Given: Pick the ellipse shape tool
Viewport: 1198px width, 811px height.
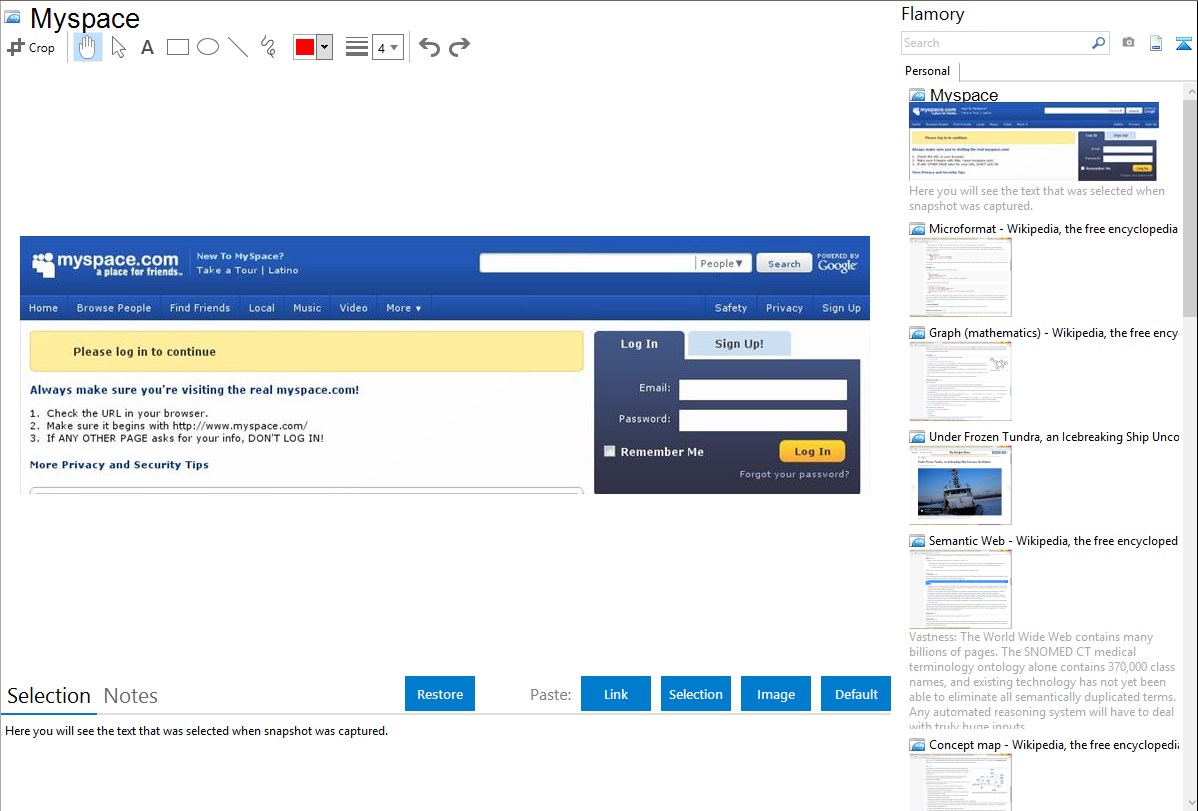Looking at the screenshot, I should [208, 47].
